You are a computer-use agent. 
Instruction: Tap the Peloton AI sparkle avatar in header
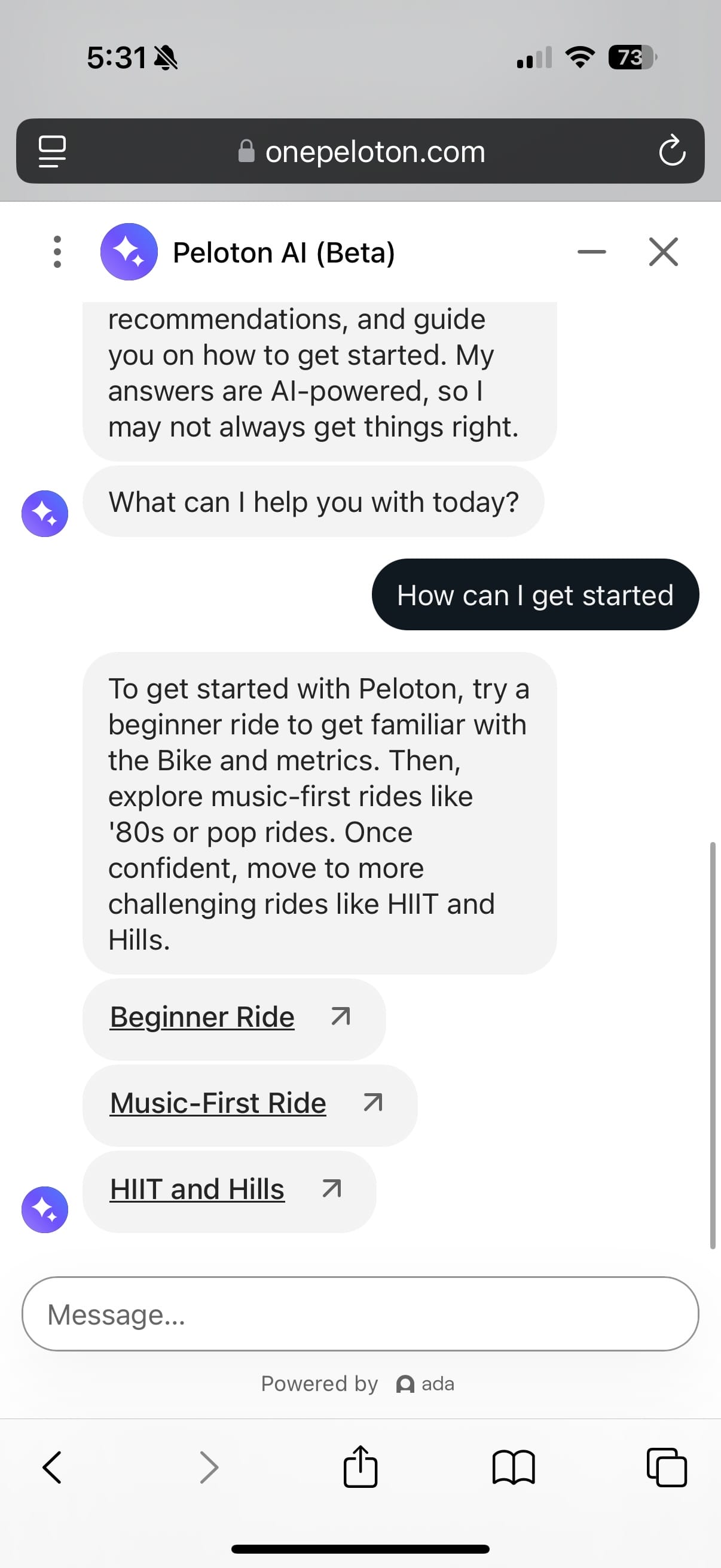[x=129, y=252]
